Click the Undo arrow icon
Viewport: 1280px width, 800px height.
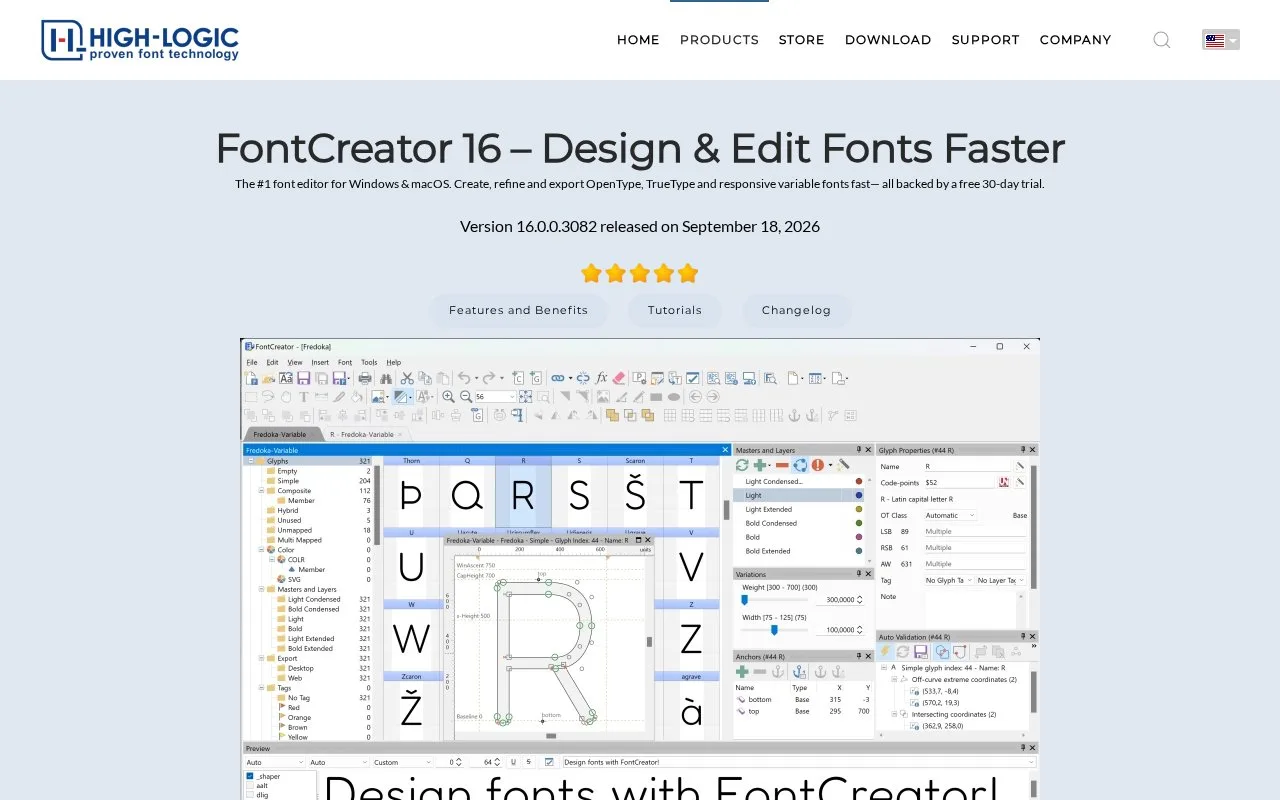464,378
